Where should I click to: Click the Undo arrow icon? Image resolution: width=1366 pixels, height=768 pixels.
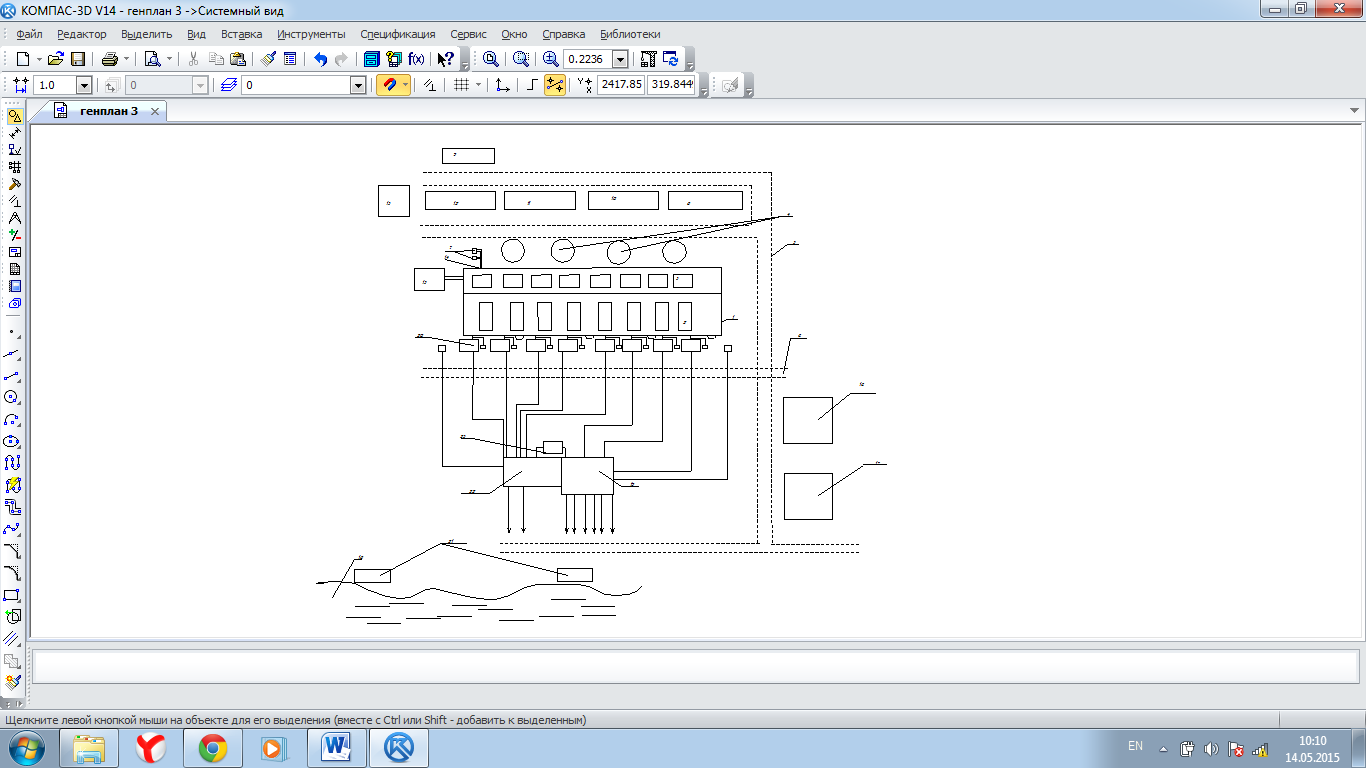pyautogui.click(x=320, y=59)
